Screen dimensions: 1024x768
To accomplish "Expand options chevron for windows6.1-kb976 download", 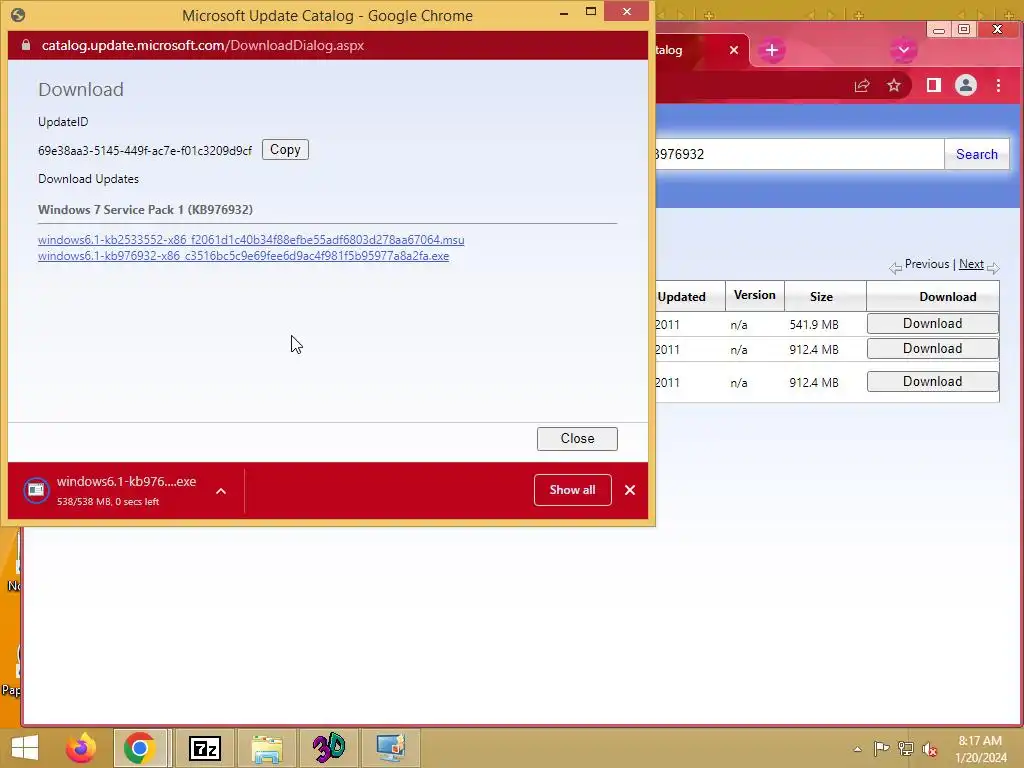I will point(221,491).
